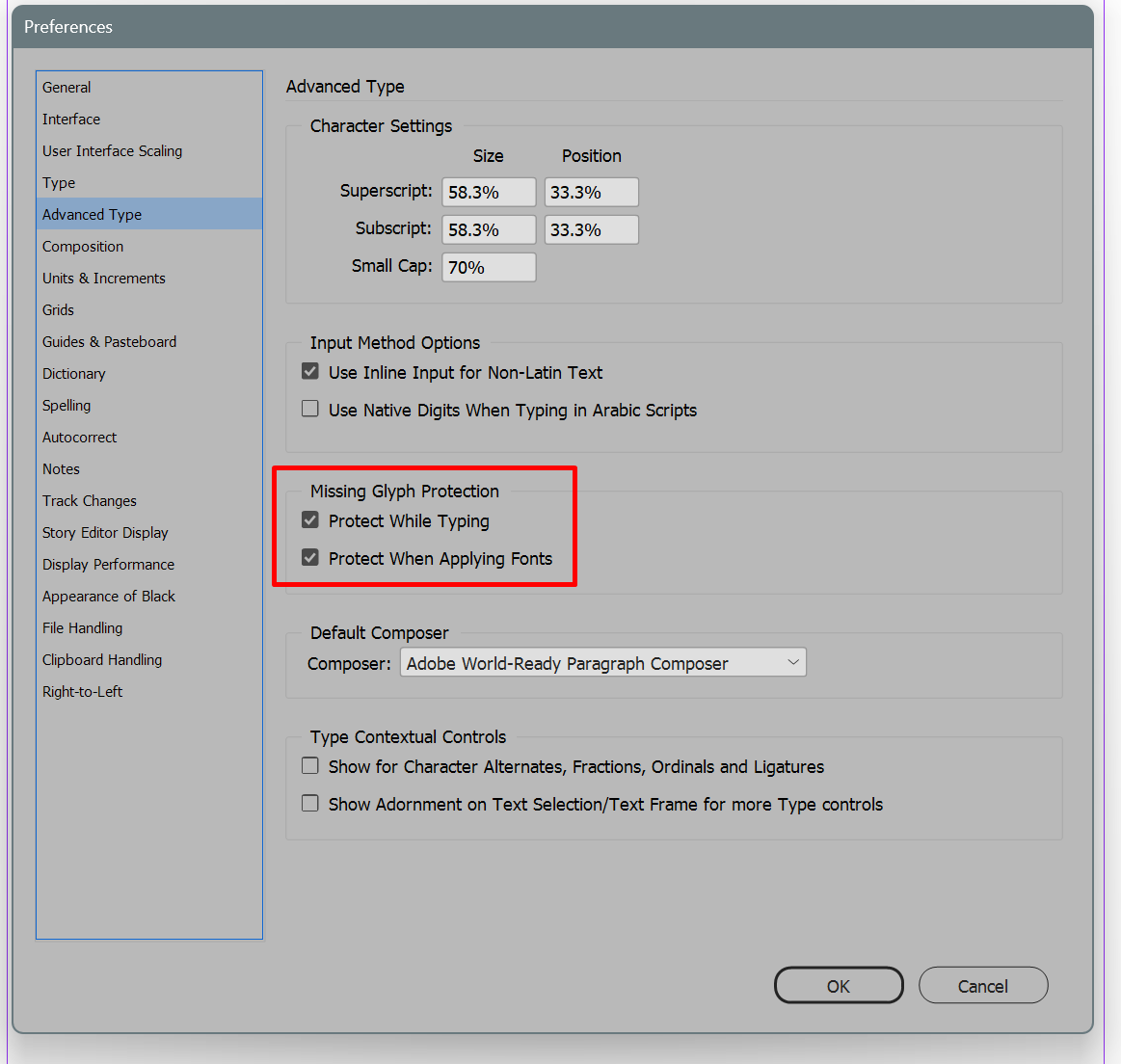This screenshot has width=1121, height=1064.
Task: Open Spelling preferences
Action: point(149,406)
